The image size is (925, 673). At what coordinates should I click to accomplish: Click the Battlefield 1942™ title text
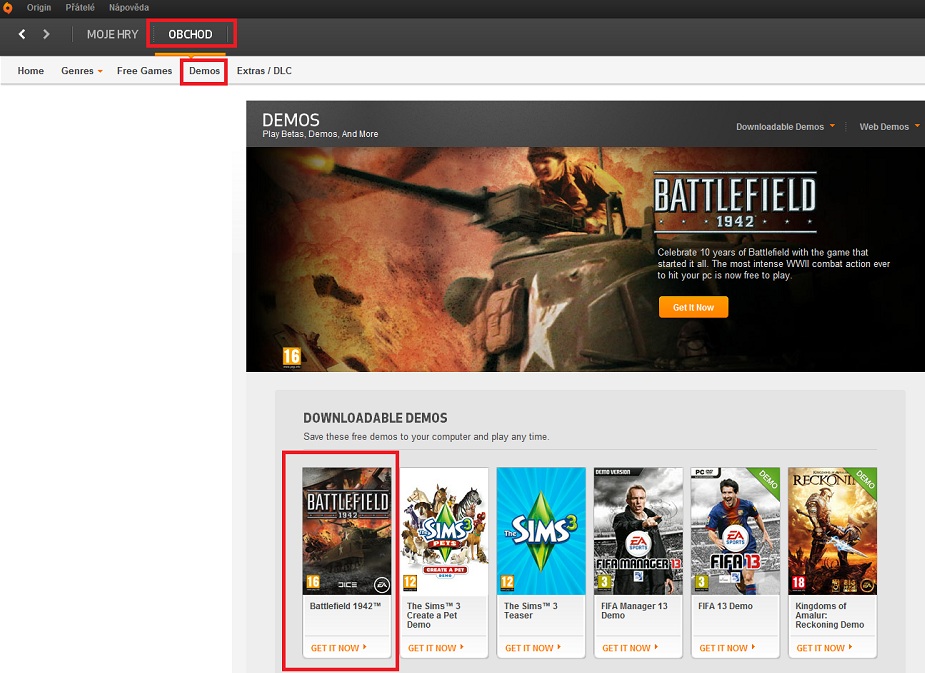[346, 606]
